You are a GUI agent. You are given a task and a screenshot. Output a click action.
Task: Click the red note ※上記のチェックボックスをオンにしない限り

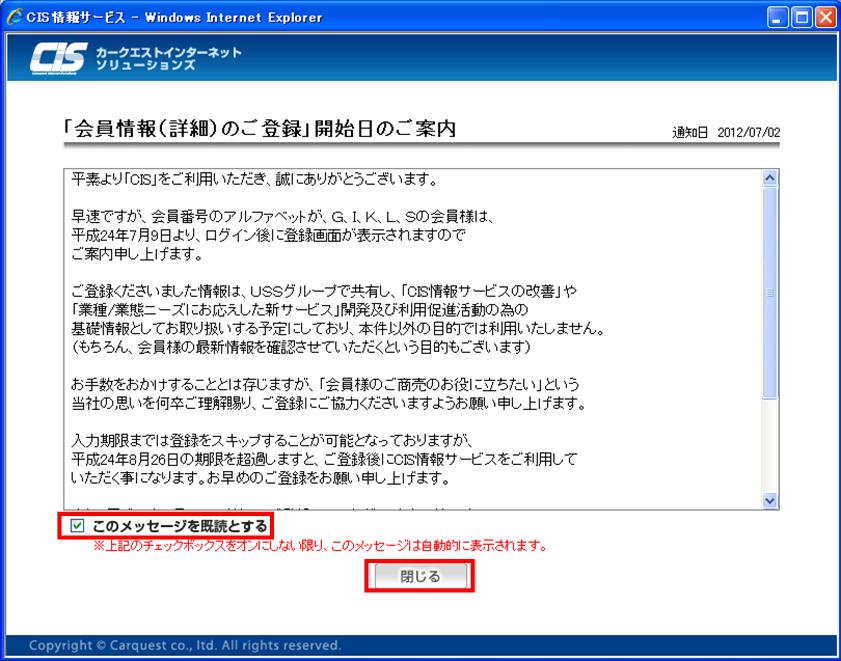321,546
